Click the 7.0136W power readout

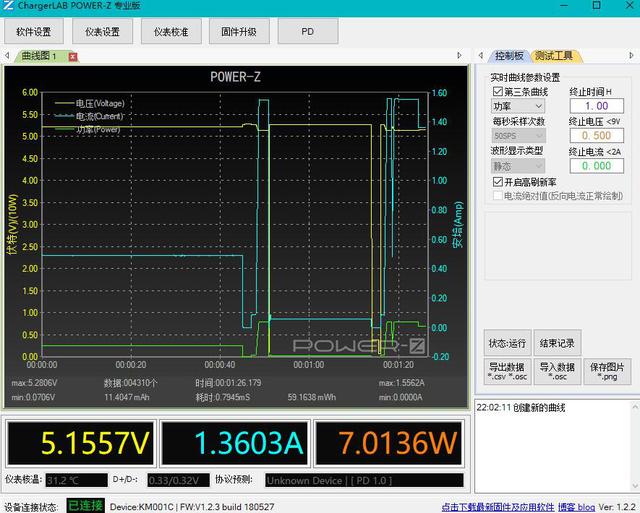pos(389,443)
